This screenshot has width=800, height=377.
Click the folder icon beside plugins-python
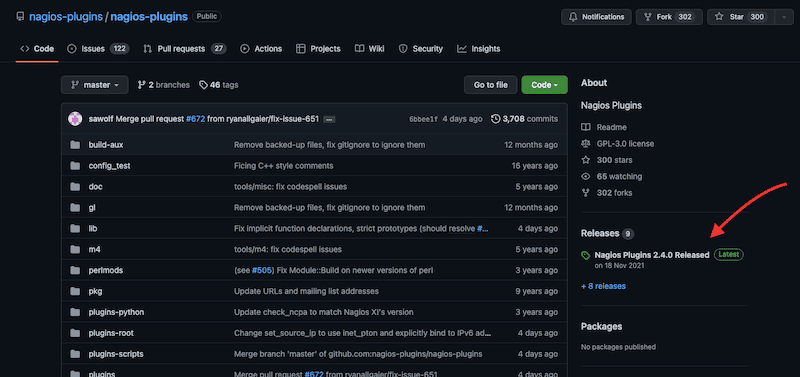click(x=75, y=312)
